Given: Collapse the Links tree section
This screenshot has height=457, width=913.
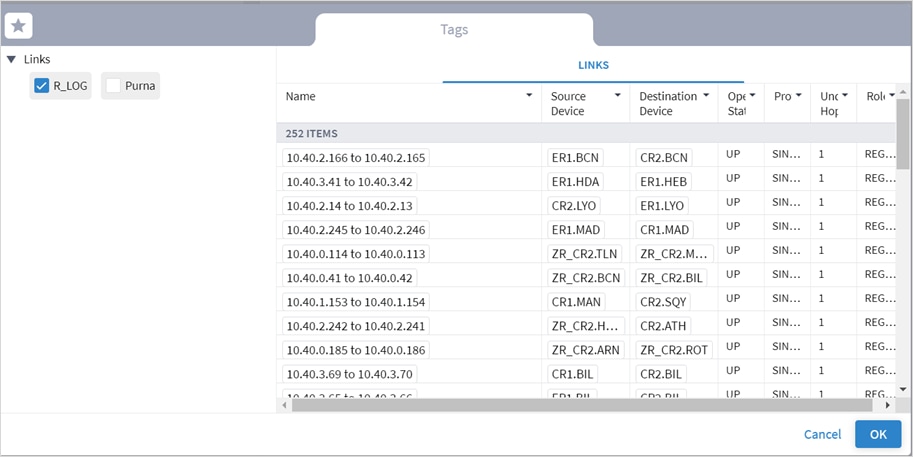Looking at the screenshot, I should click(x=11, y=59).
